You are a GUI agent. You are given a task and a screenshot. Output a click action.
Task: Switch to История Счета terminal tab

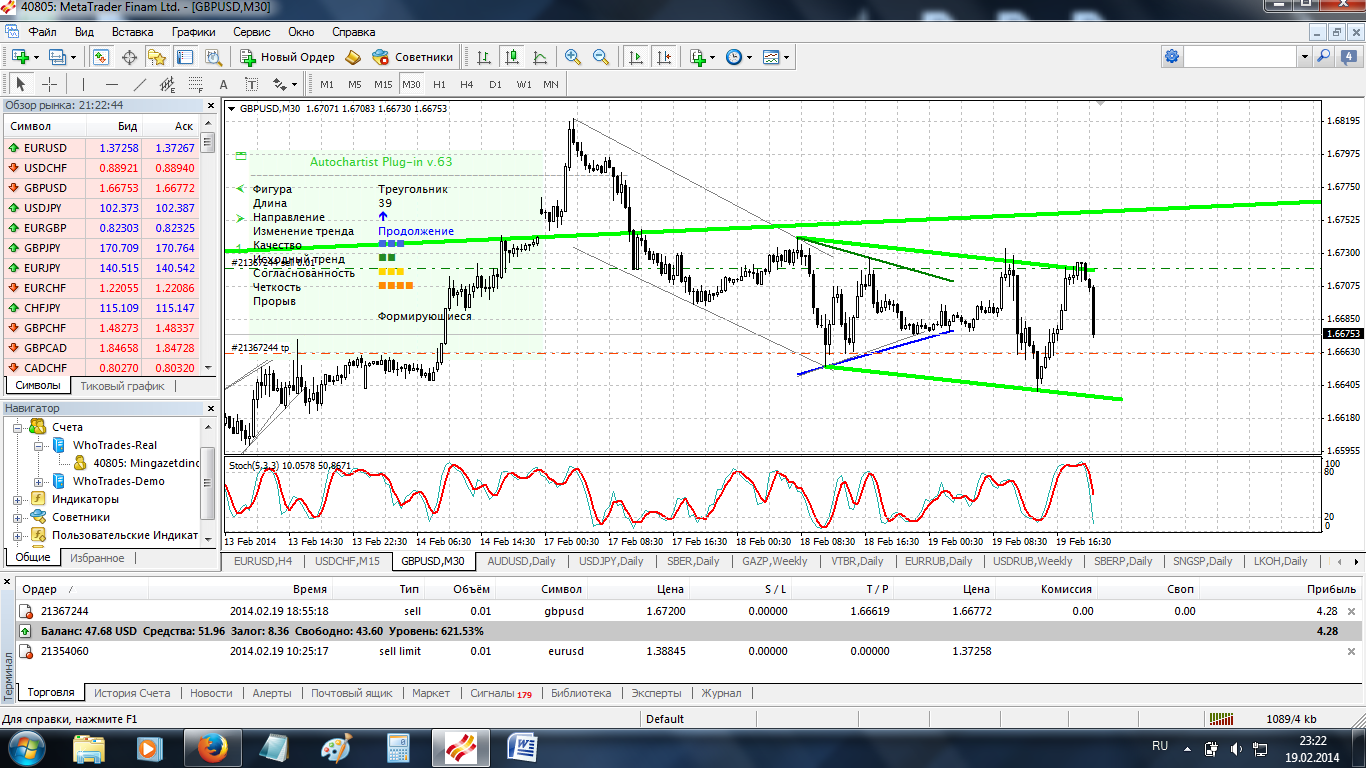(132, 693)
